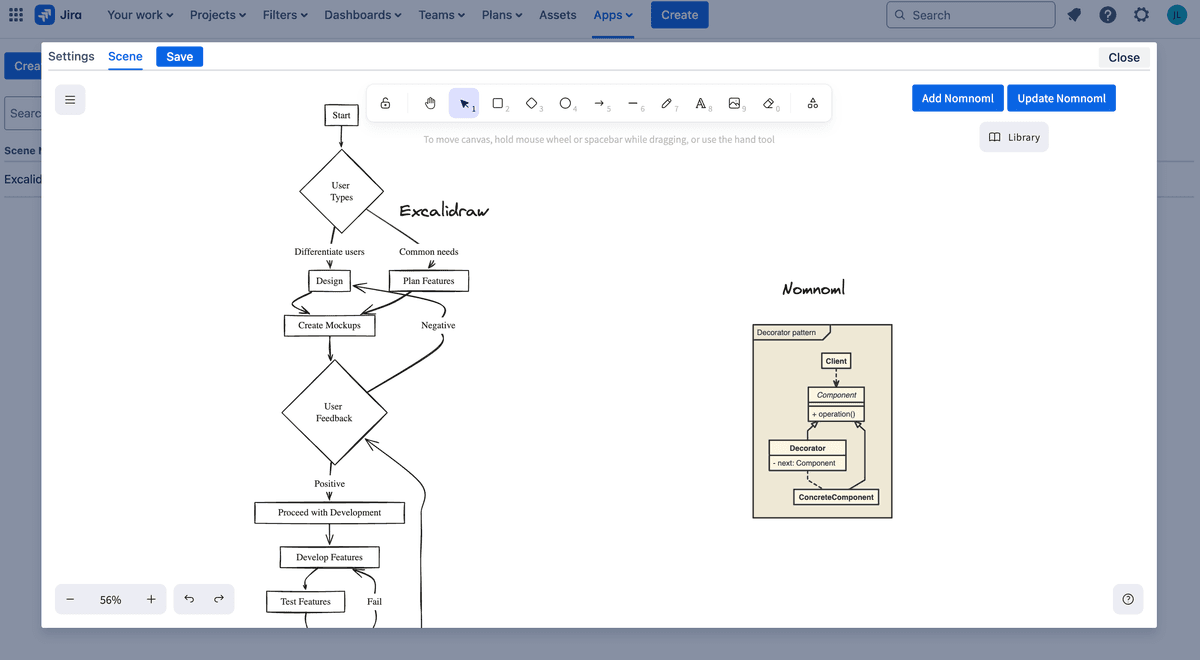Viewport: 1200px width, 660px height.
Task: Click the Update Nomnoml button
Action: click(x=1061, y=98)
